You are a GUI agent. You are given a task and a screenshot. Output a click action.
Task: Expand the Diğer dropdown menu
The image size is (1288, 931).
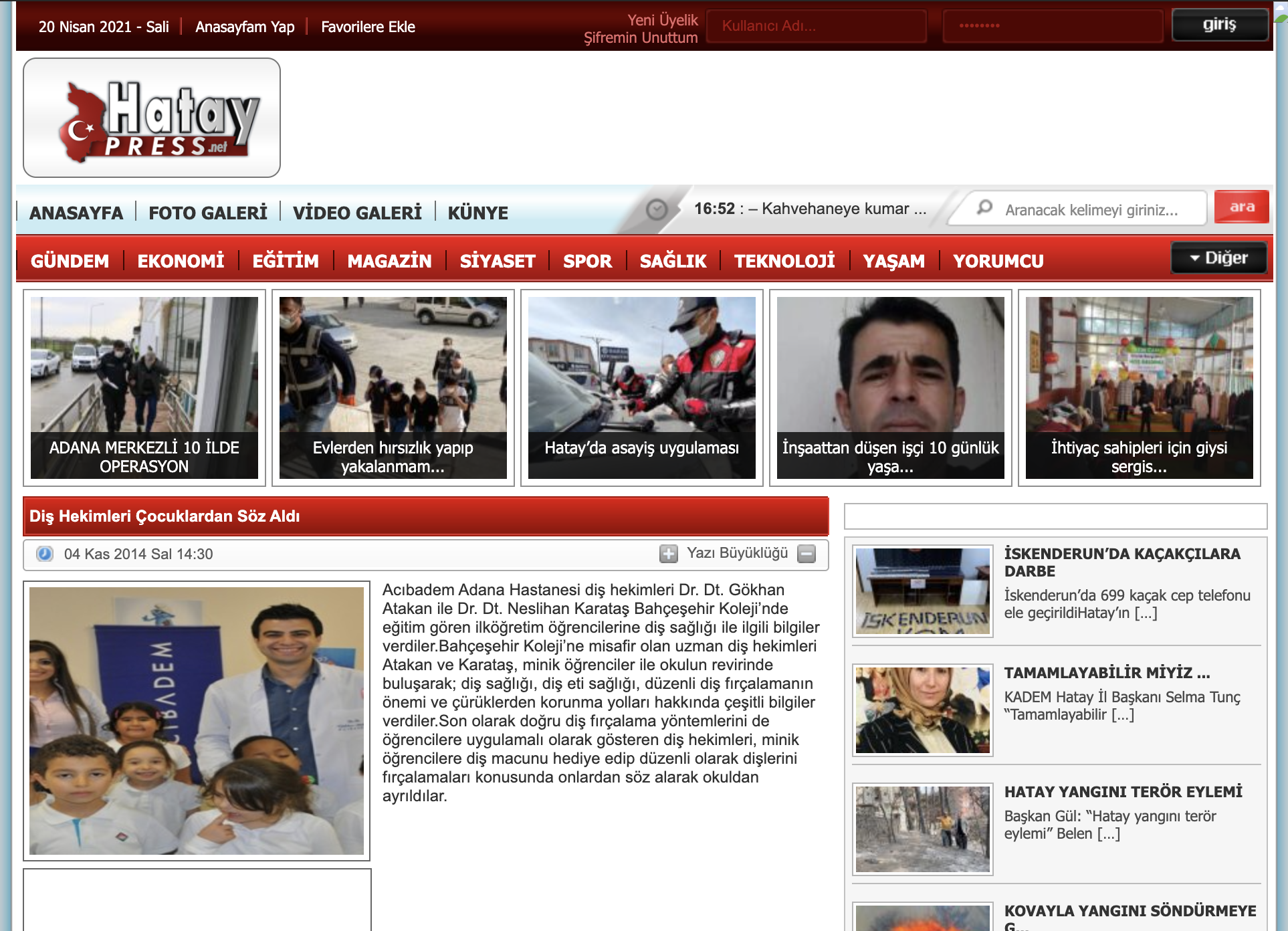click(1218, 258)
